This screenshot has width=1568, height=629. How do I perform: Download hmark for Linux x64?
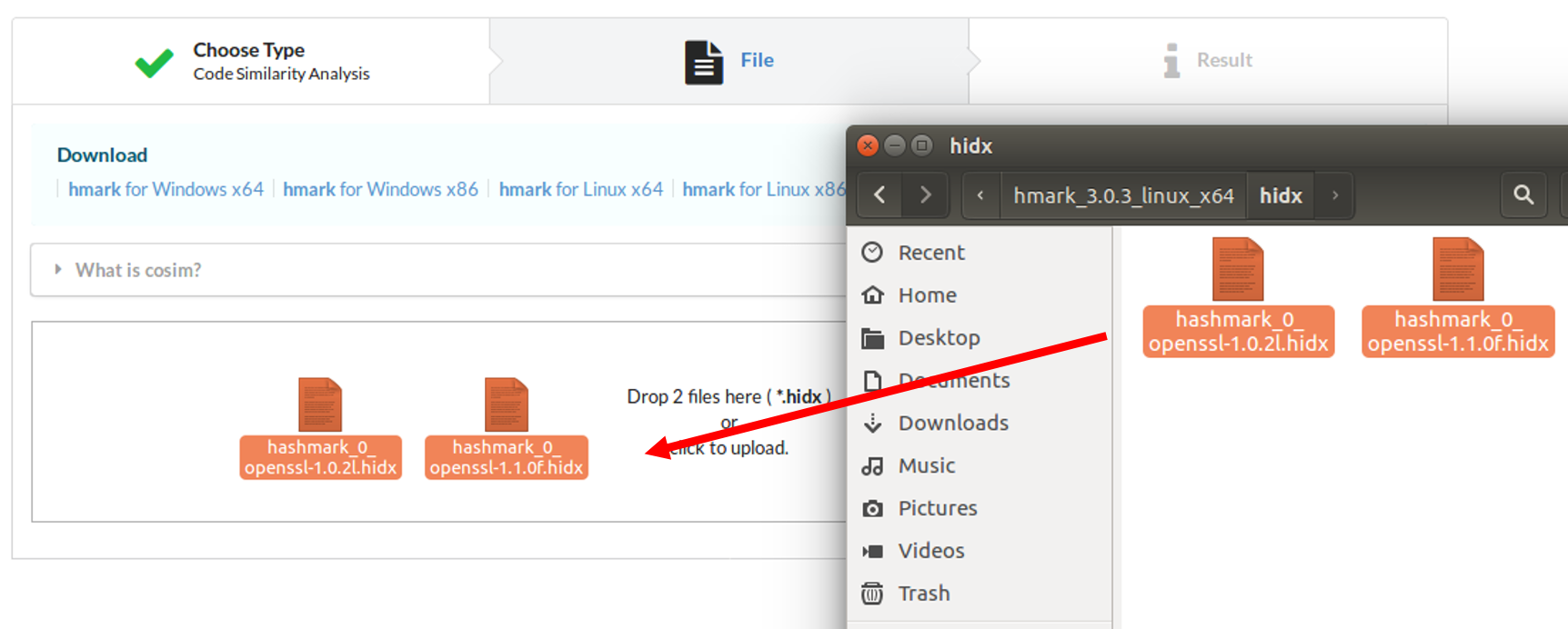(580, 189)
